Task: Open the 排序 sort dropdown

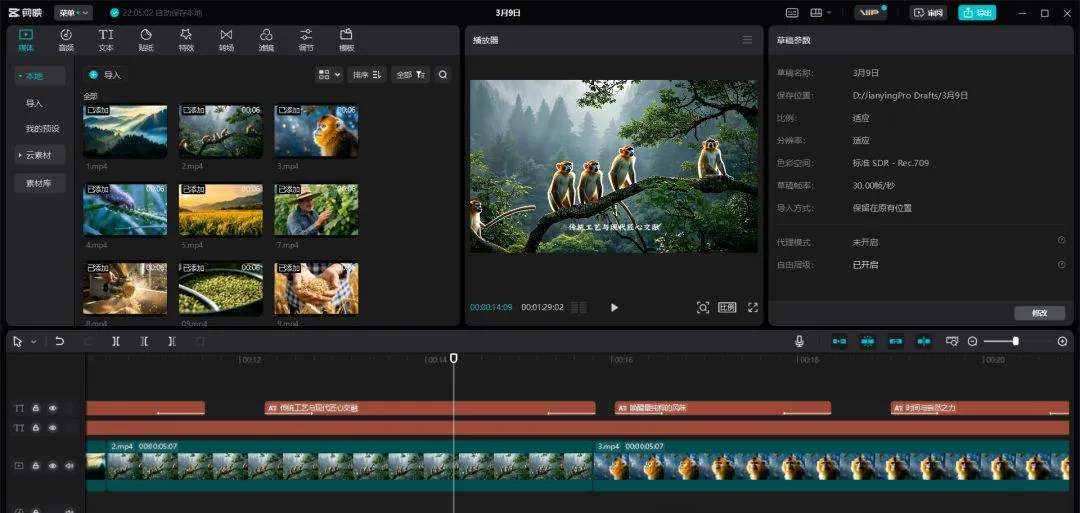Action: (x=367, y=75)
